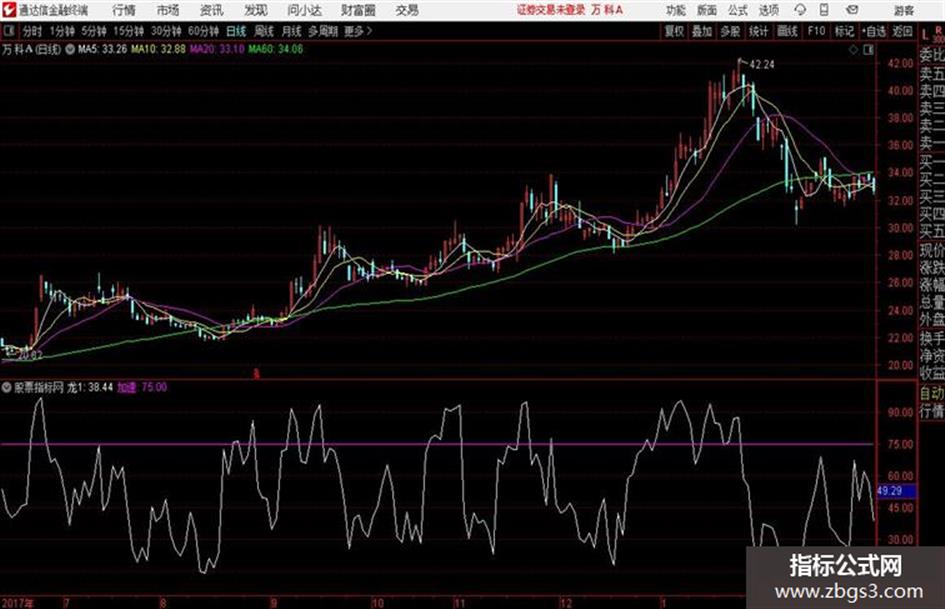The width and height of the screenshot is (945, 609).
Task: Switch to 多周期 tab
Action: (x=323, y=31)
